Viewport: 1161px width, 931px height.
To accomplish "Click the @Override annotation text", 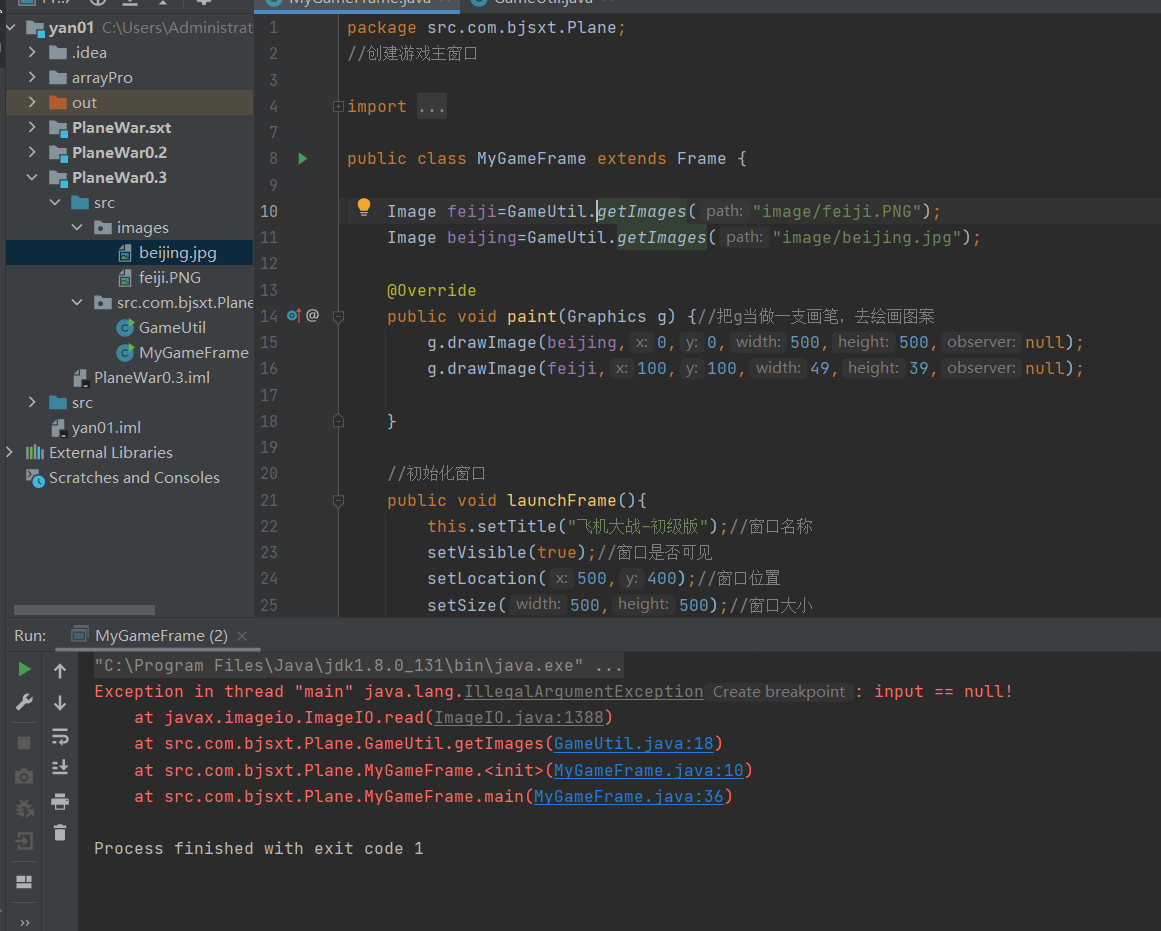I will tap(432, 290).
